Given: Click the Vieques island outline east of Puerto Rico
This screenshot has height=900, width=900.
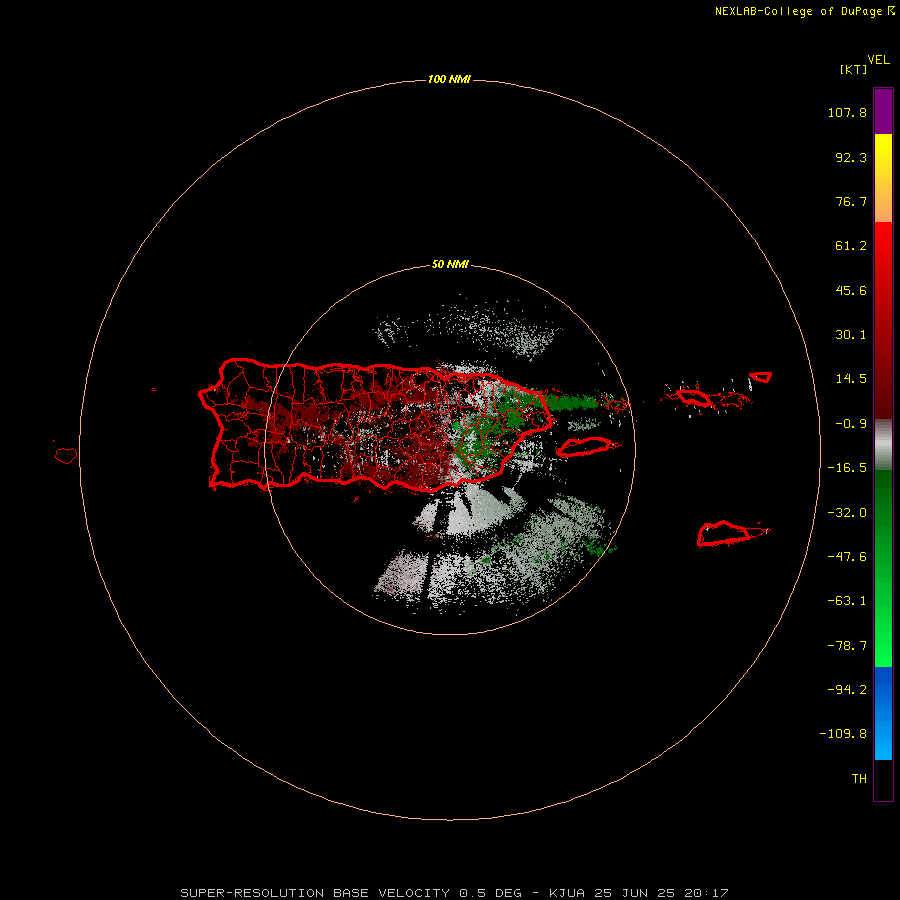Looking at the screenshot, I should [584, 447].
